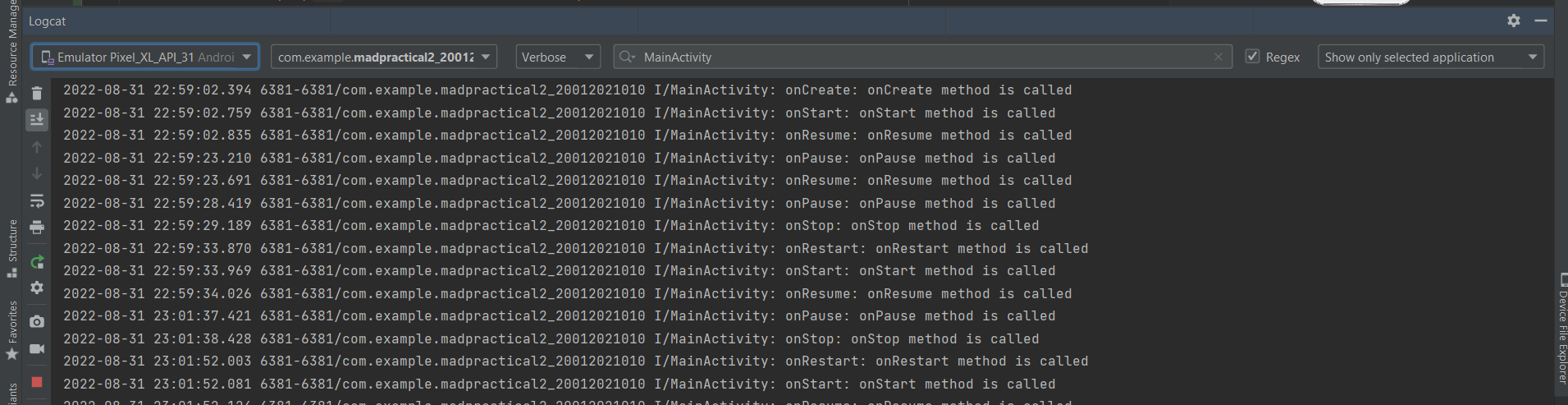Viewport: 1568px width, 405px height.
Task: Click the search magnifier history icon
Action: (628, 57)
